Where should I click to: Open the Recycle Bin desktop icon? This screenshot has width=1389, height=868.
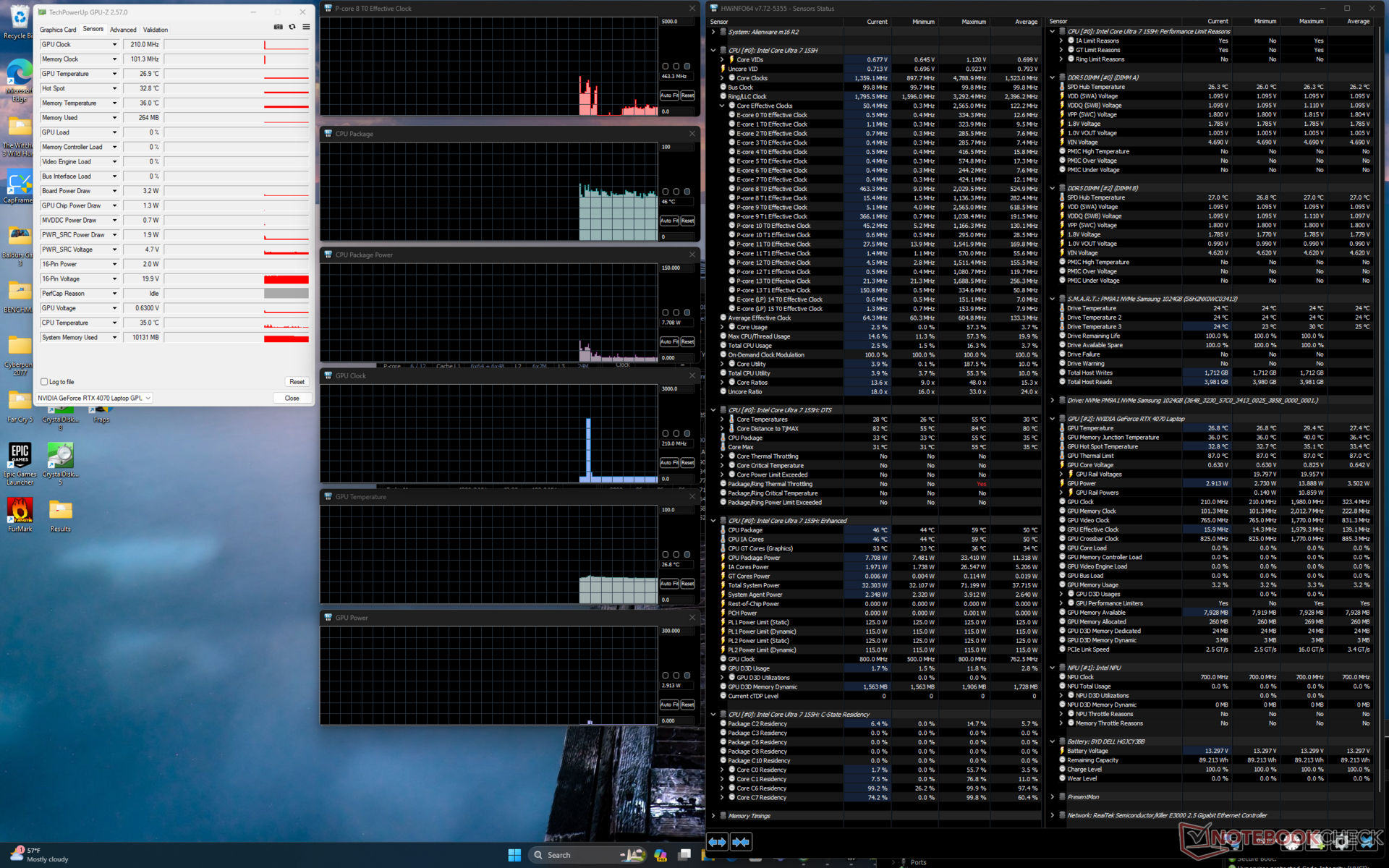coord(18,22)
